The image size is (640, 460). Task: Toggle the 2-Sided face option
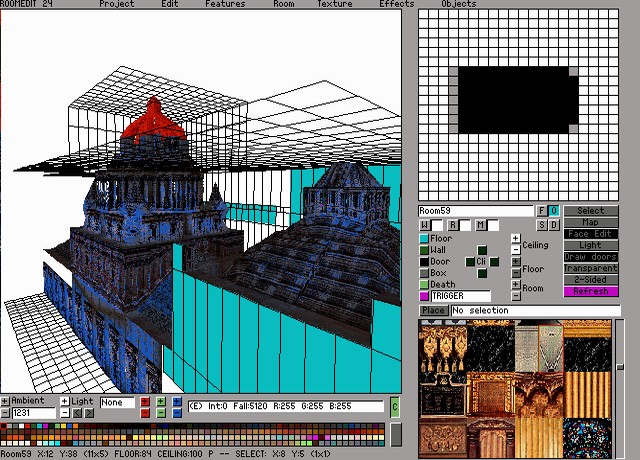591,280
